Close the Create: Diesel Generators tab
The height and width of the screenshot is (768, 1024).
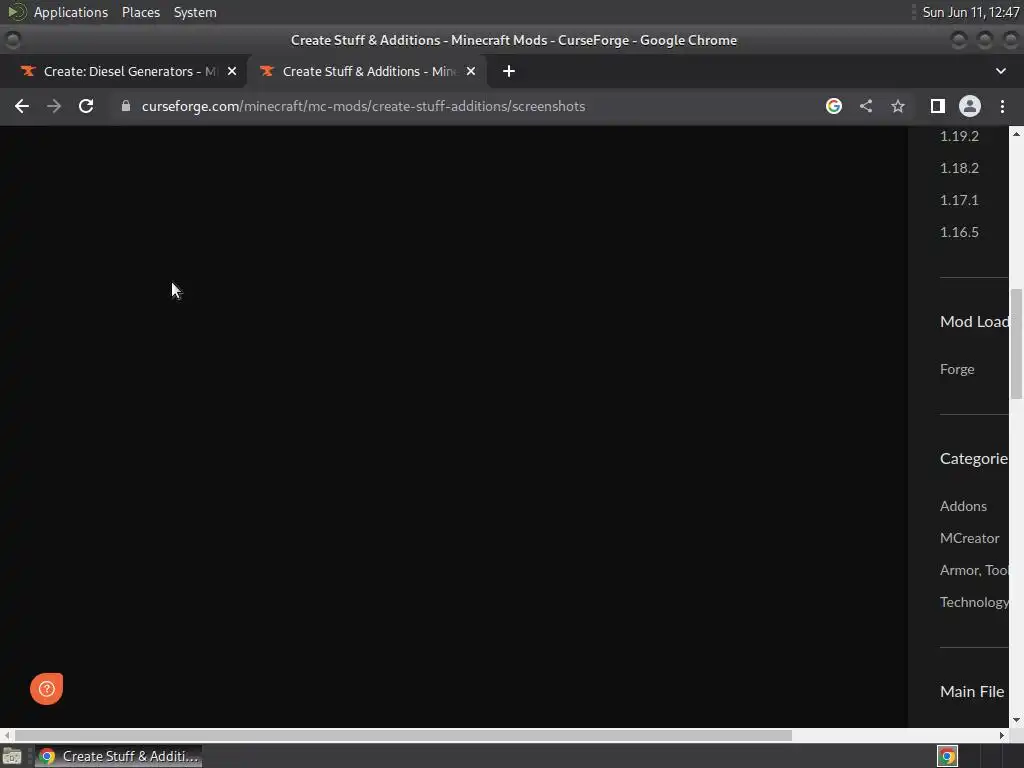coord(232,71)
